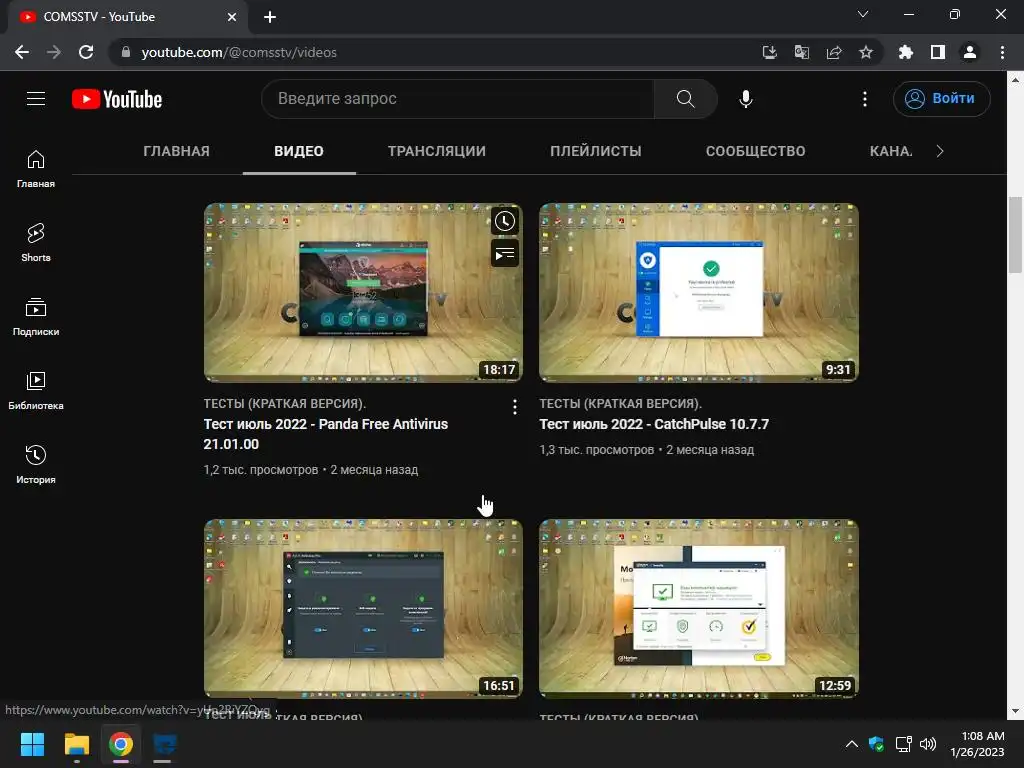Open Chrome profile icon
This screenshot has width=1024, height=768.
pos(970,52)
